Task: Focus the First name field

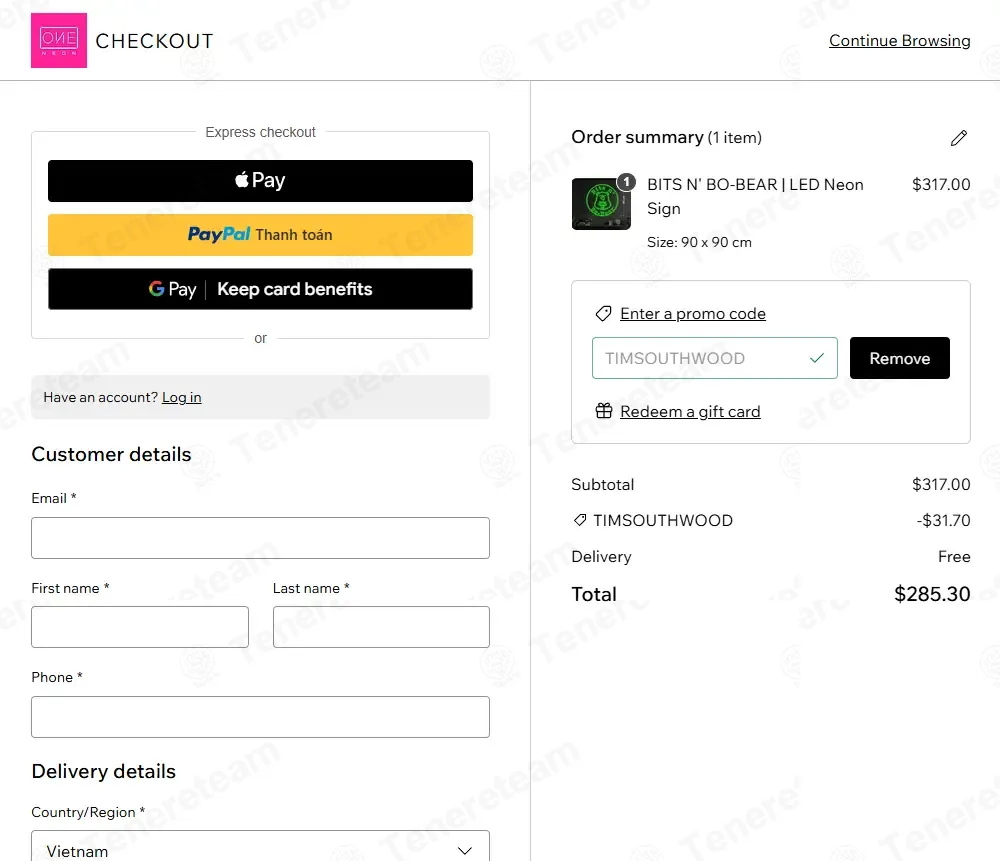Action: click(x=140, y=627)
